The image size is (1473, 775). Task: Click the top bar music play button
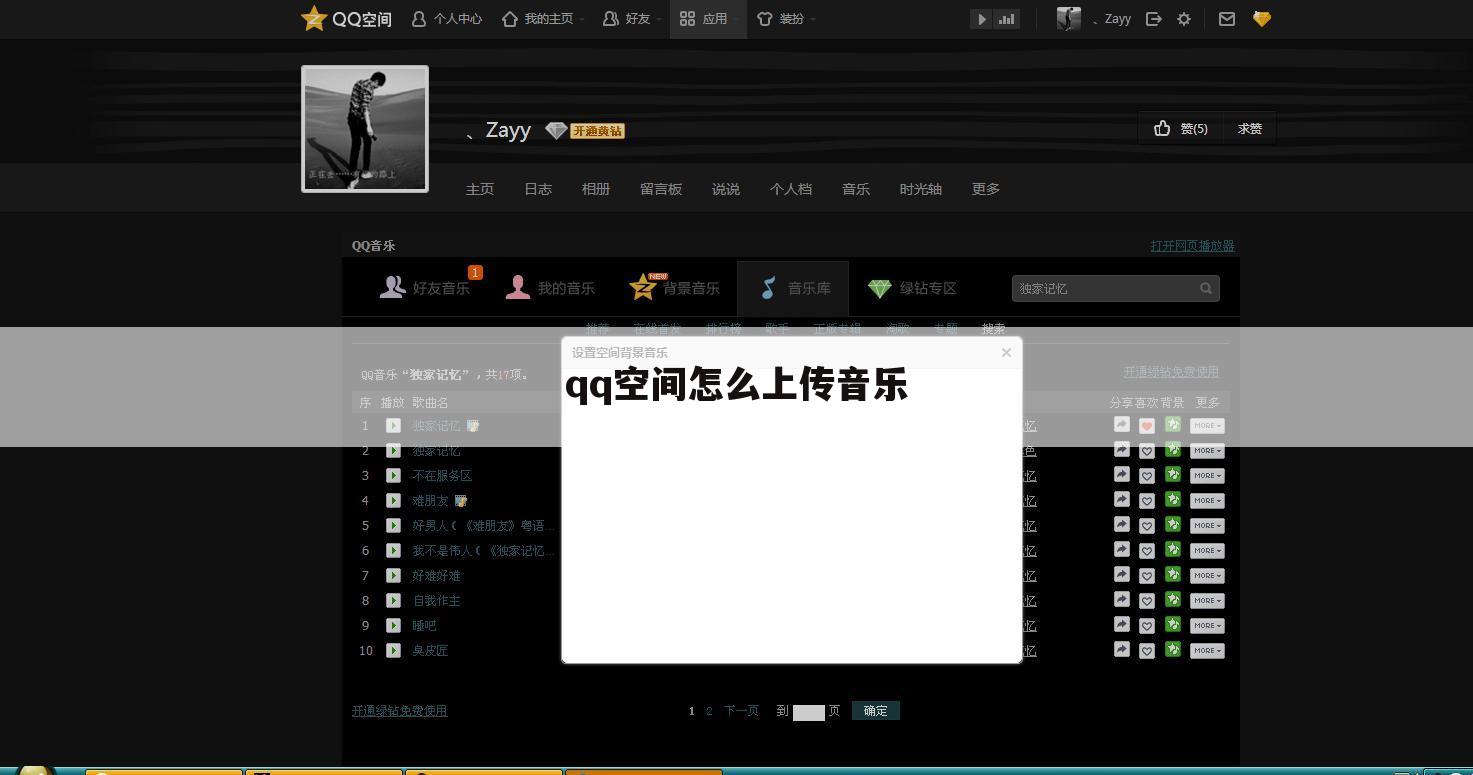[981, 19]
